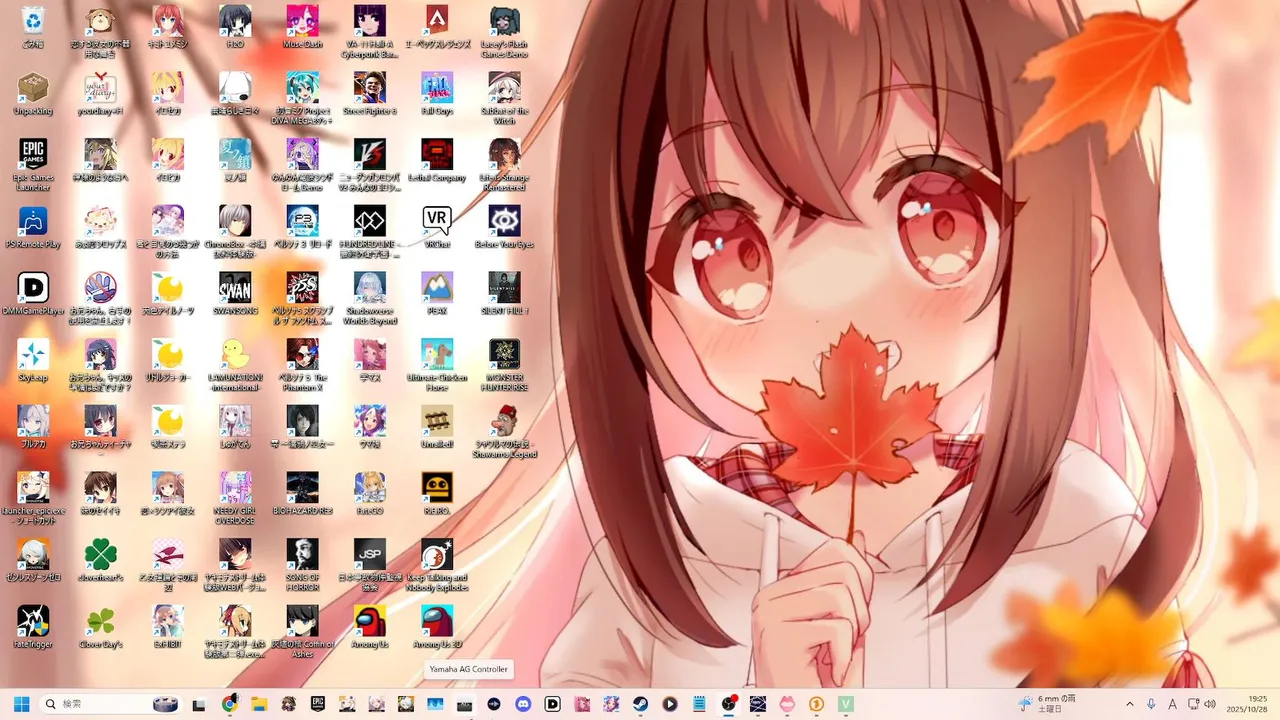Screen dimensions: 1280x720
Task: Select the Persona 3 Reload icon
Action: 302,221
